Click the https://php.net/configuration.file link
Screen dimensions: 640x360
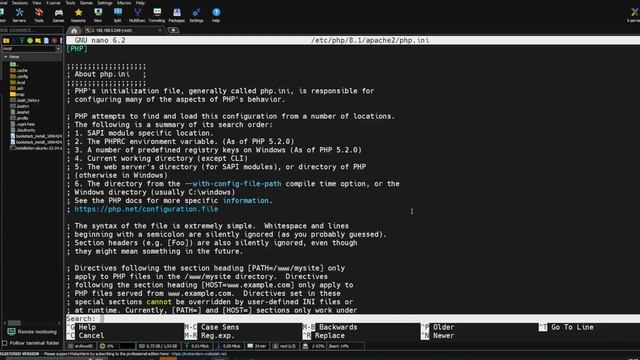click(146, 209)
